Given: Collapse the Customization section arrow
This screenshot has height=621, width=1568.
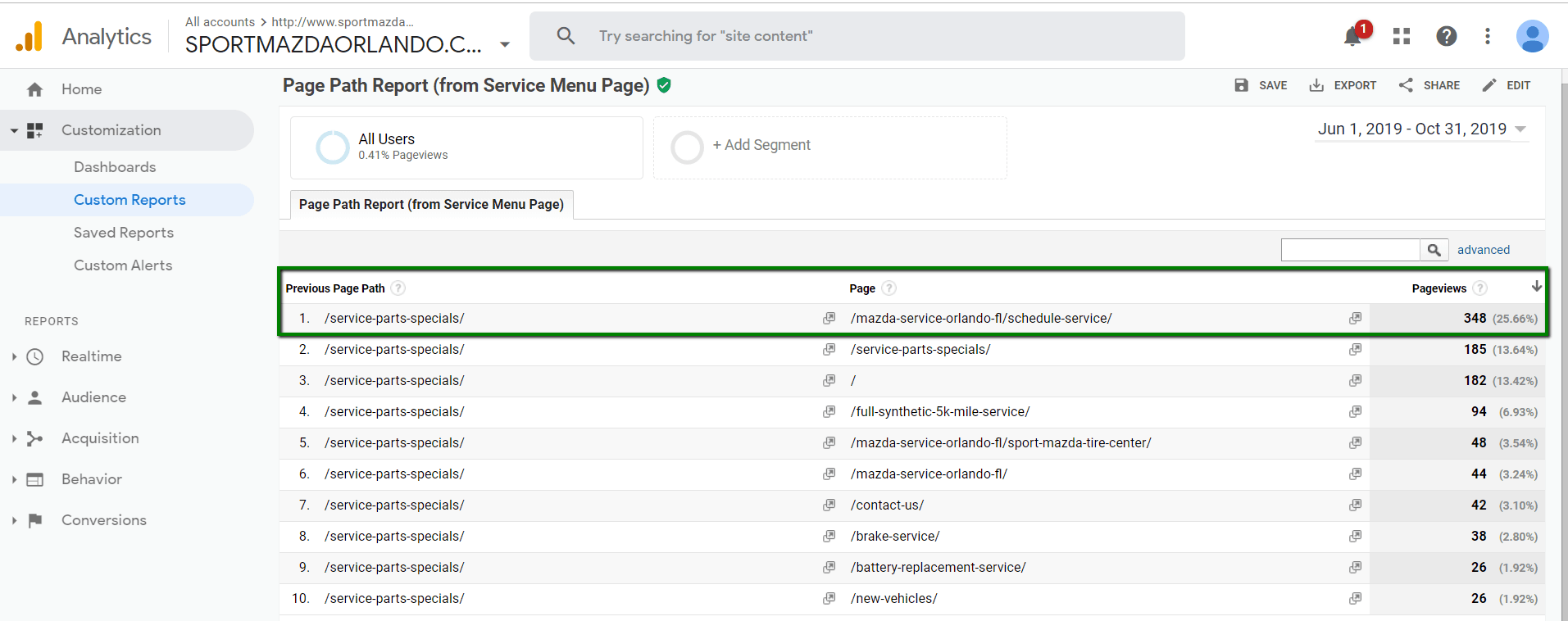Looking at the screenshot, I should coord(14,130).
